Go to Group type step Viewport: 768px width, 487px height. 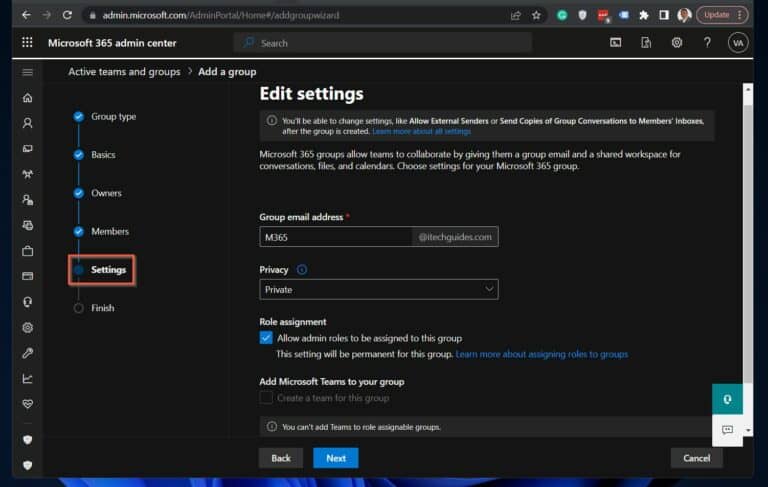(x=113, y=117)
